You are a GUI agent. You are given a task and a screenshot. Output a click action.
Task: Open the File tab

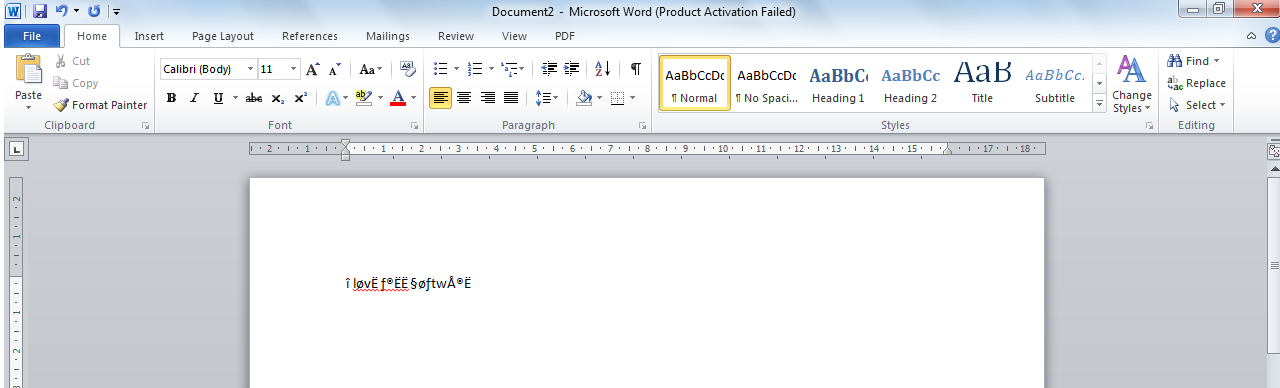click(x=31, y=36)
